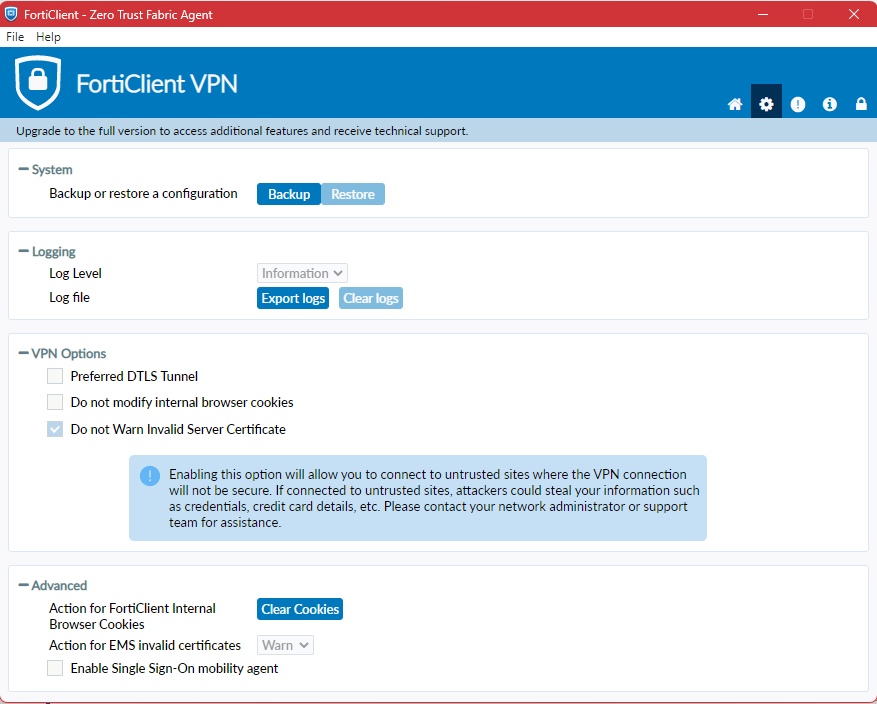Check Do not modify internal browser cookies

pos(55,402)
